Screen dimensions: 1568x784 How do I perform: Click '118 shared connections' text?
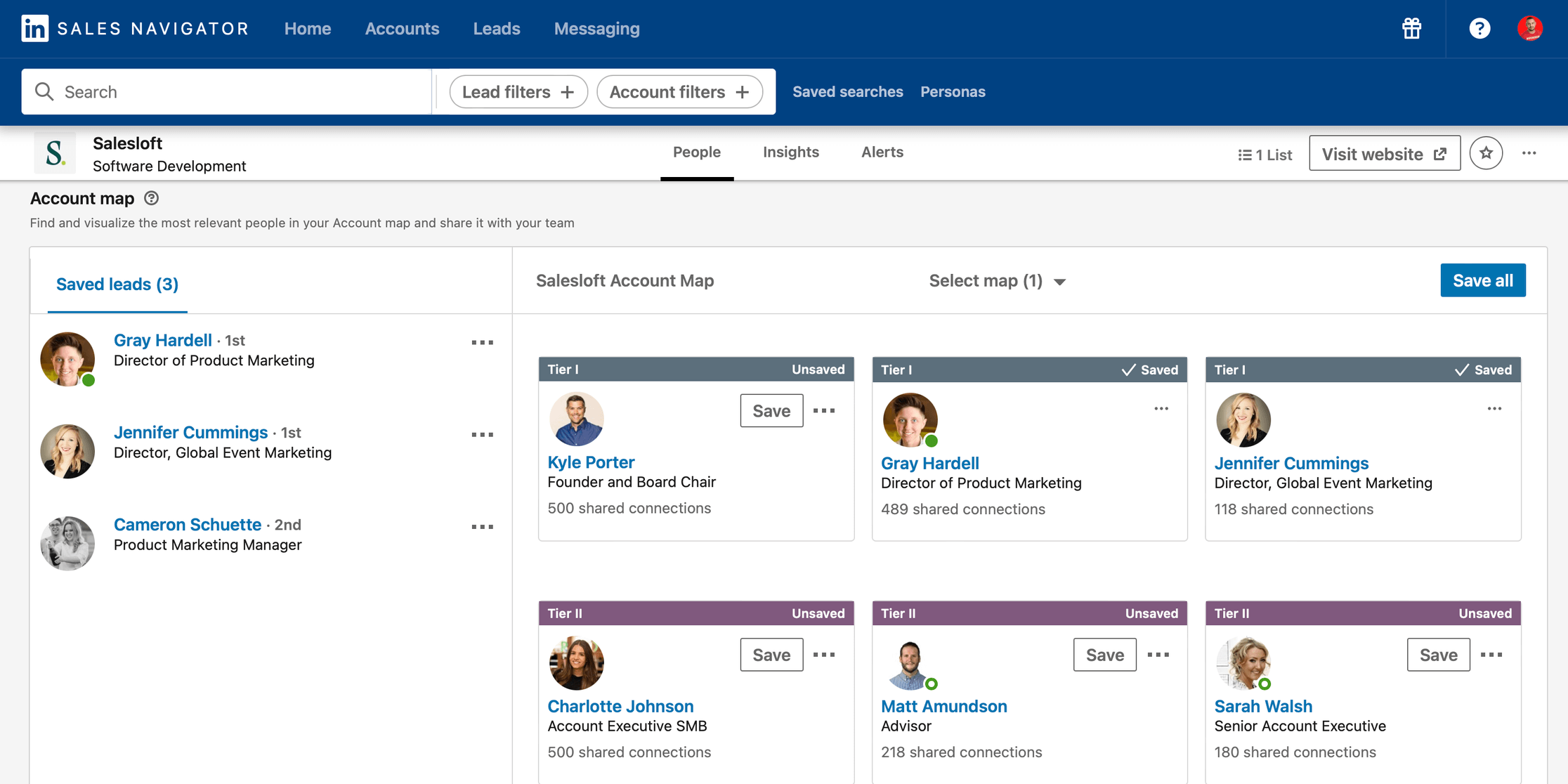(1293, 509)
